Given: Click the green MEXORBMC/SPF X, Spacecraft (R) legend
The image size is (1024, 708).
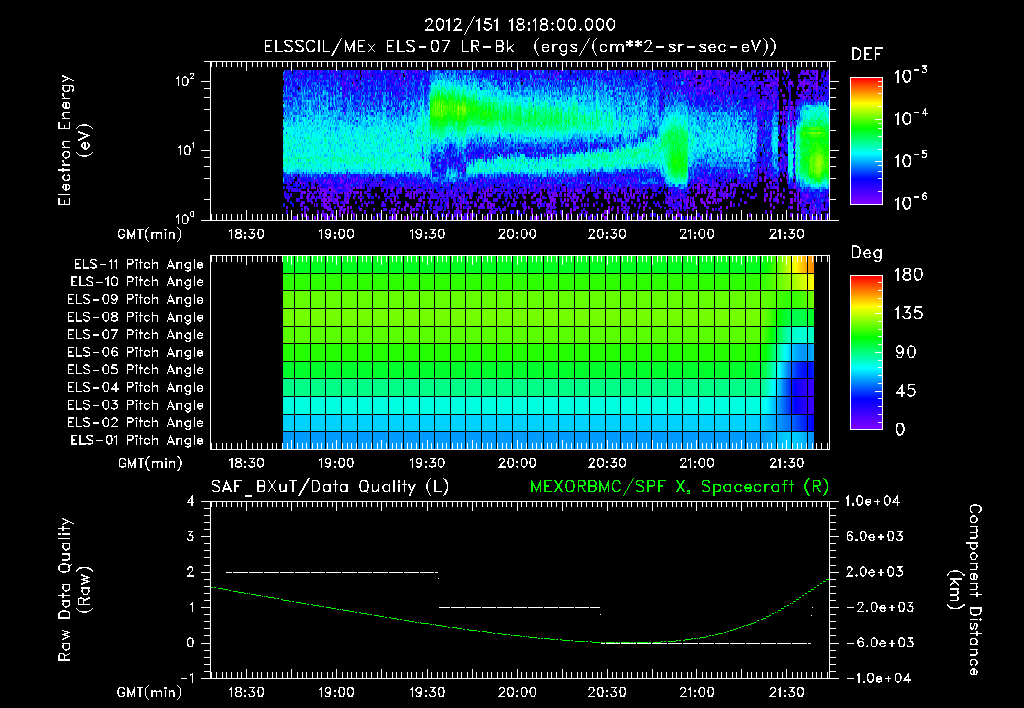Looking at the screenshot, I should pos(679,487).
